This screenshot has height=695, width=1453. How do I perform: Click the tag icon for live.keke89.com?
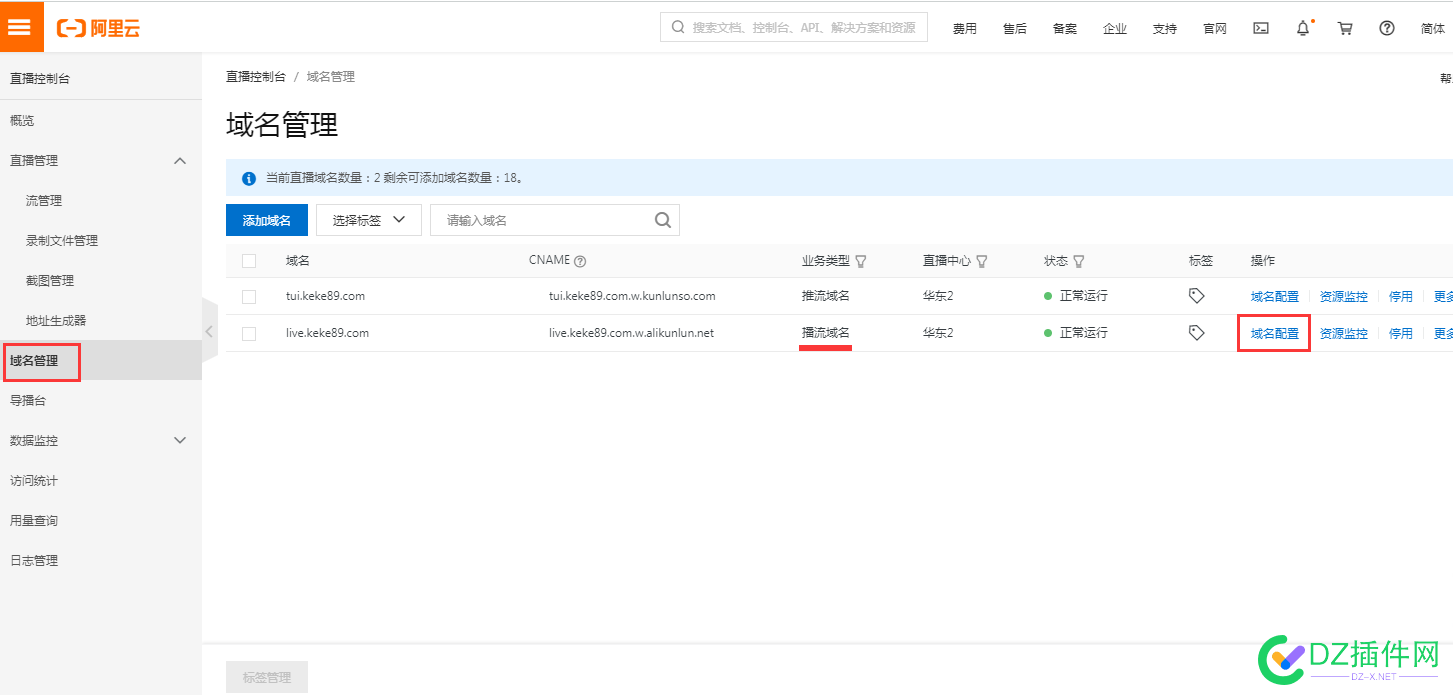click(x=1196, y=333)
